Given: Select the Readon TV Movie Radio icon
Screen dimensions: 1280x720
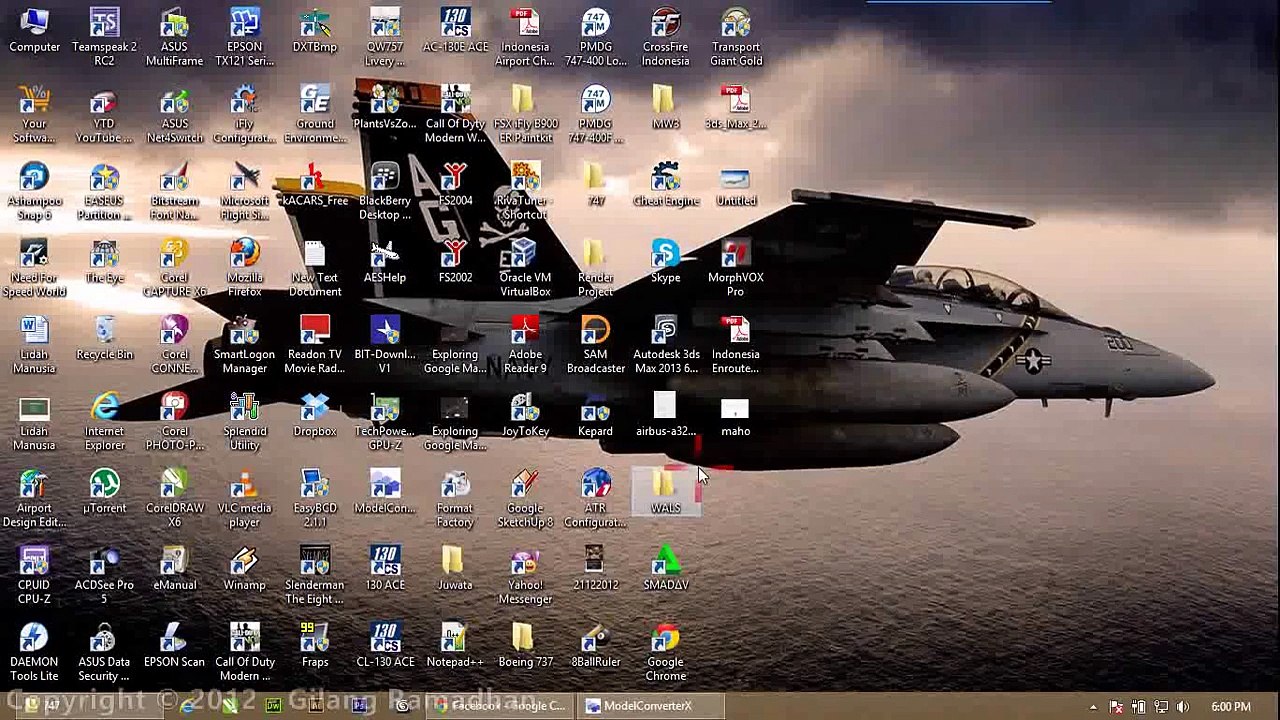Looking at the screenshot, I should pyautogui.click(x=314, y=346).
